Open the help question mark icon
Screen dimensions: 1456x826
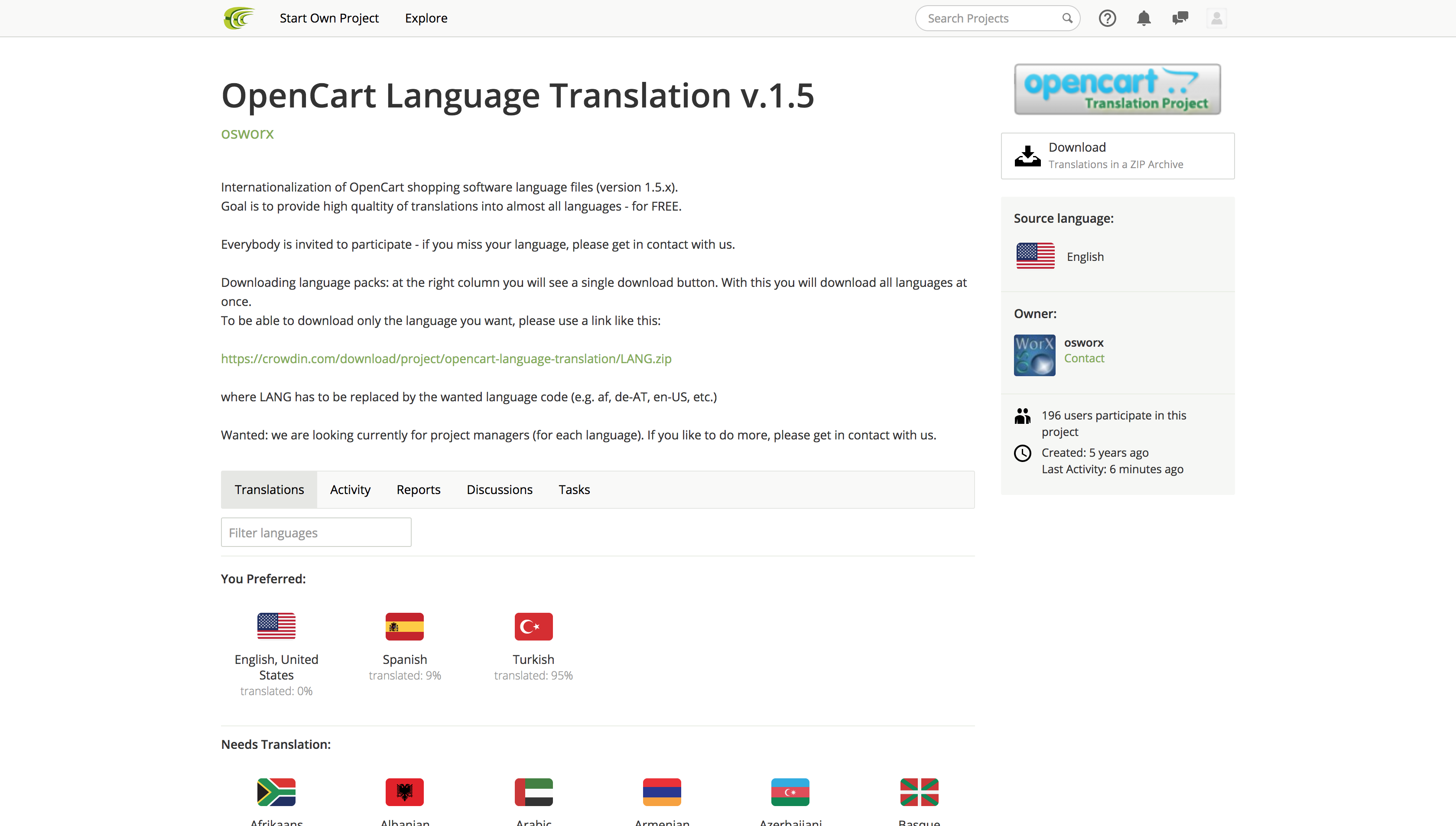click(x=1107, y=18)
